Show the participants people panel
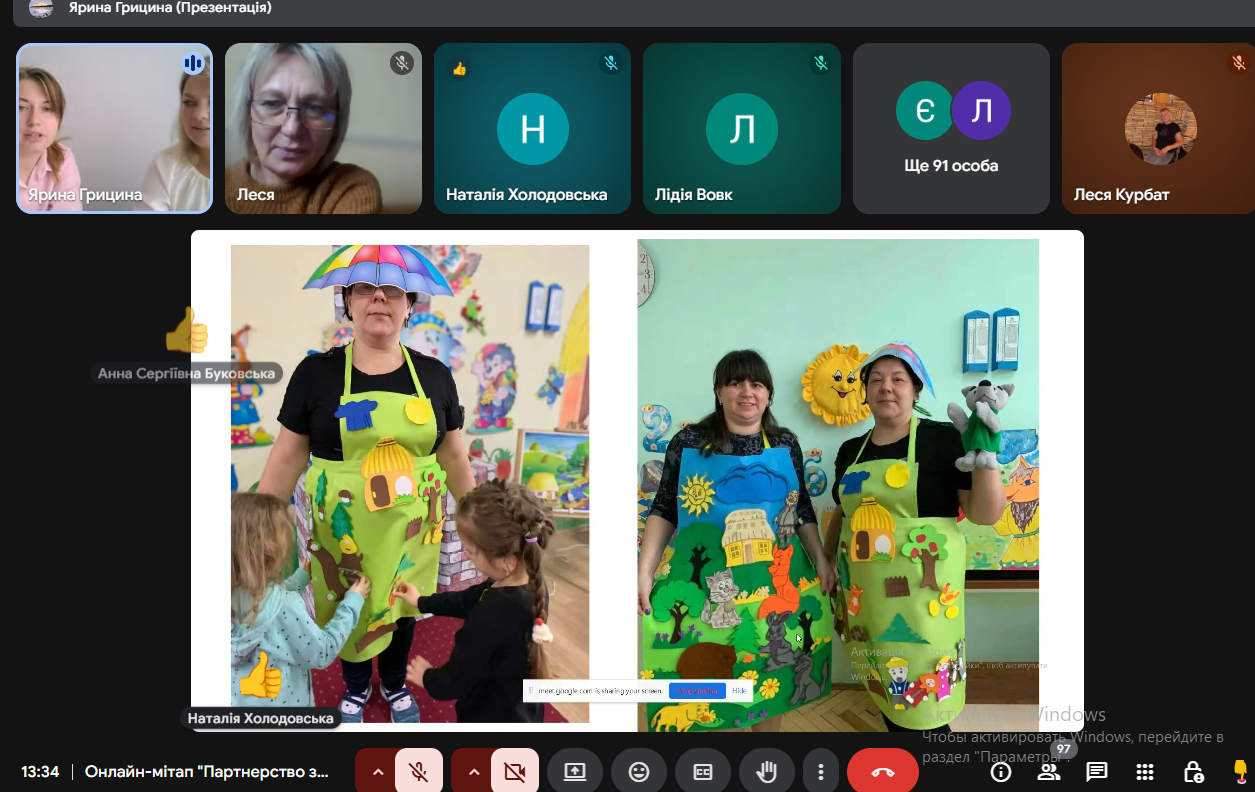 (1048, 771)
